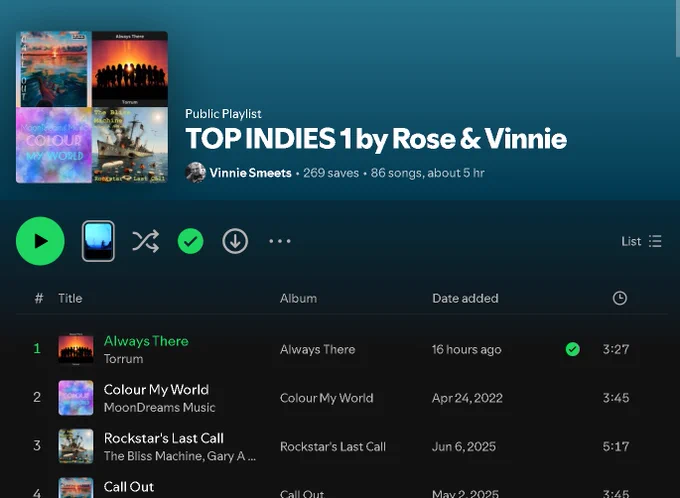Click the 3:27 duration value
The height and width of the screenshot is (498, 680).
[616, 349]
